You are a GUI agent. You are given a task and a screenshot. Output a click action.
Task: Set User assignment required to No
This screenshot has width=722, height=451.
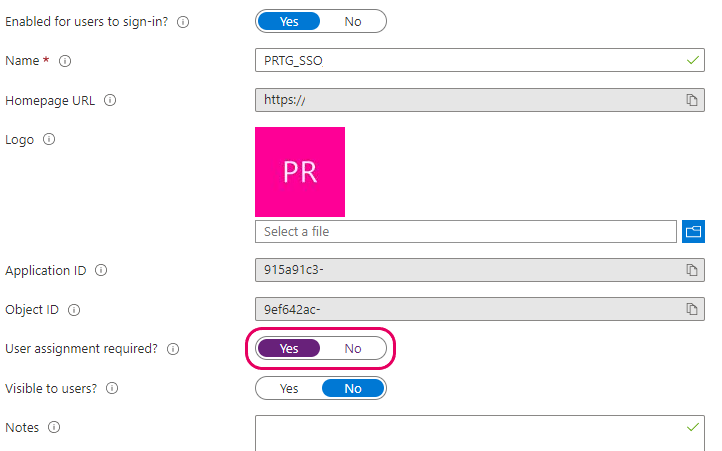click(353, 349)
